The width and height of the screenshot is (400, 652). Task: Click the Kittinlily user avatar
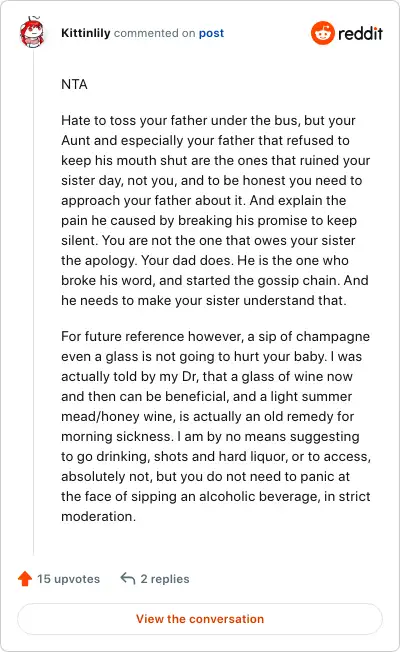[32, 32]
